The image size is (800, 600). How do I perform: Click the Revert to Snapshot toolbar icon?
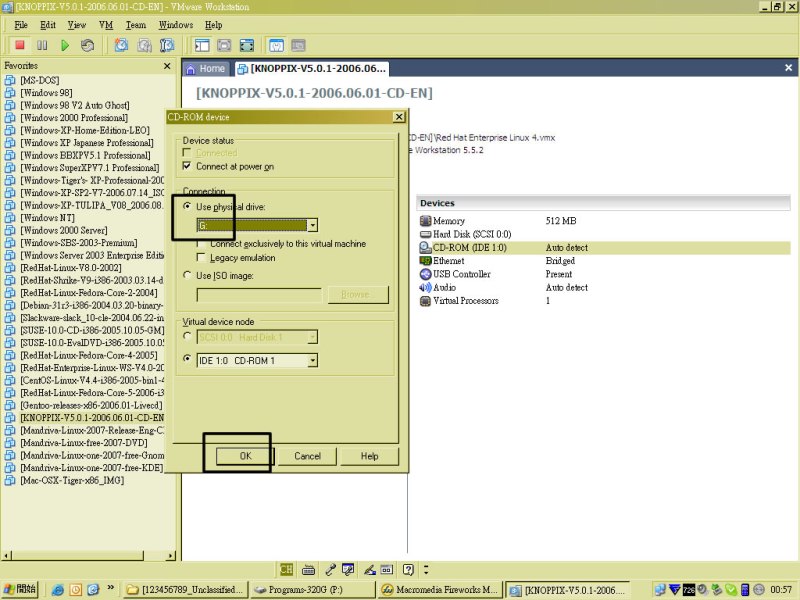[144, 45]
